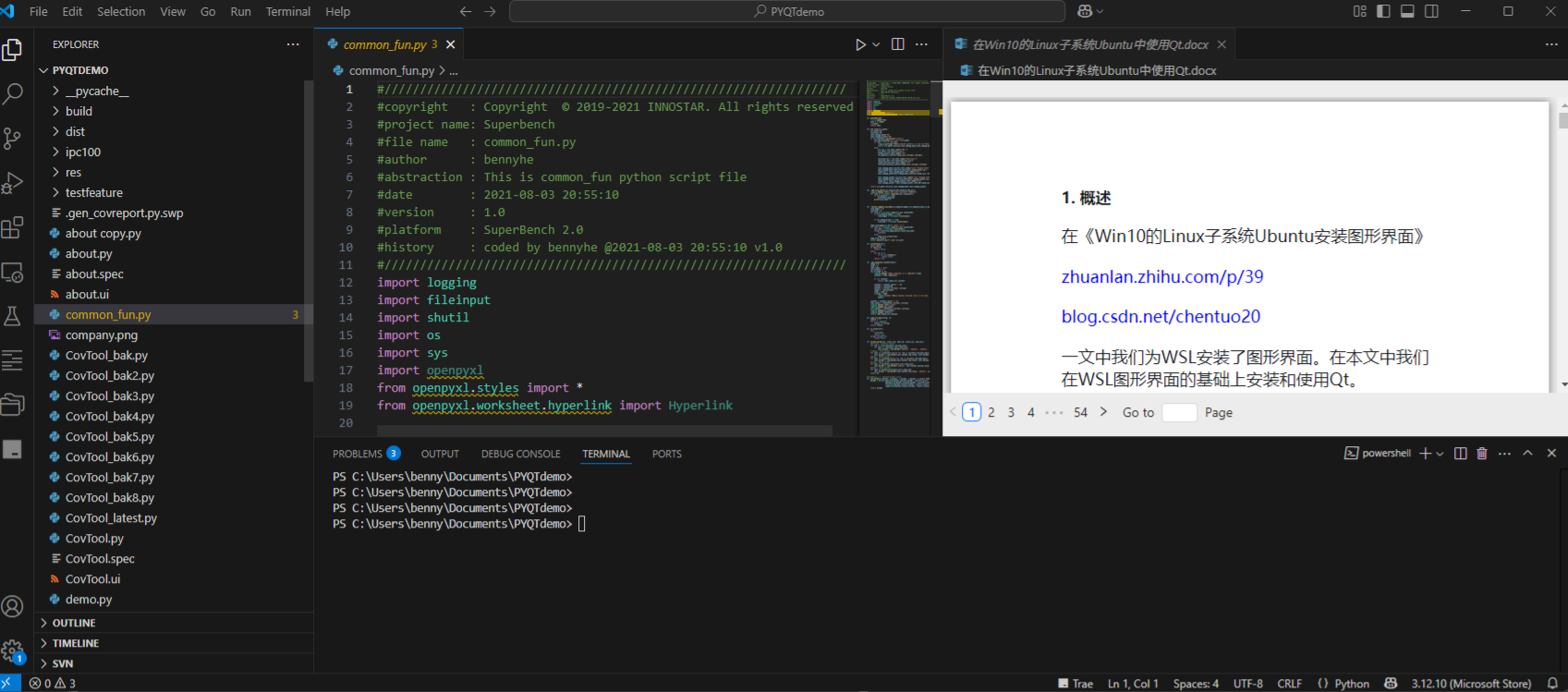
Task: Go to next document page arrow
Action: coord(1103,412)
